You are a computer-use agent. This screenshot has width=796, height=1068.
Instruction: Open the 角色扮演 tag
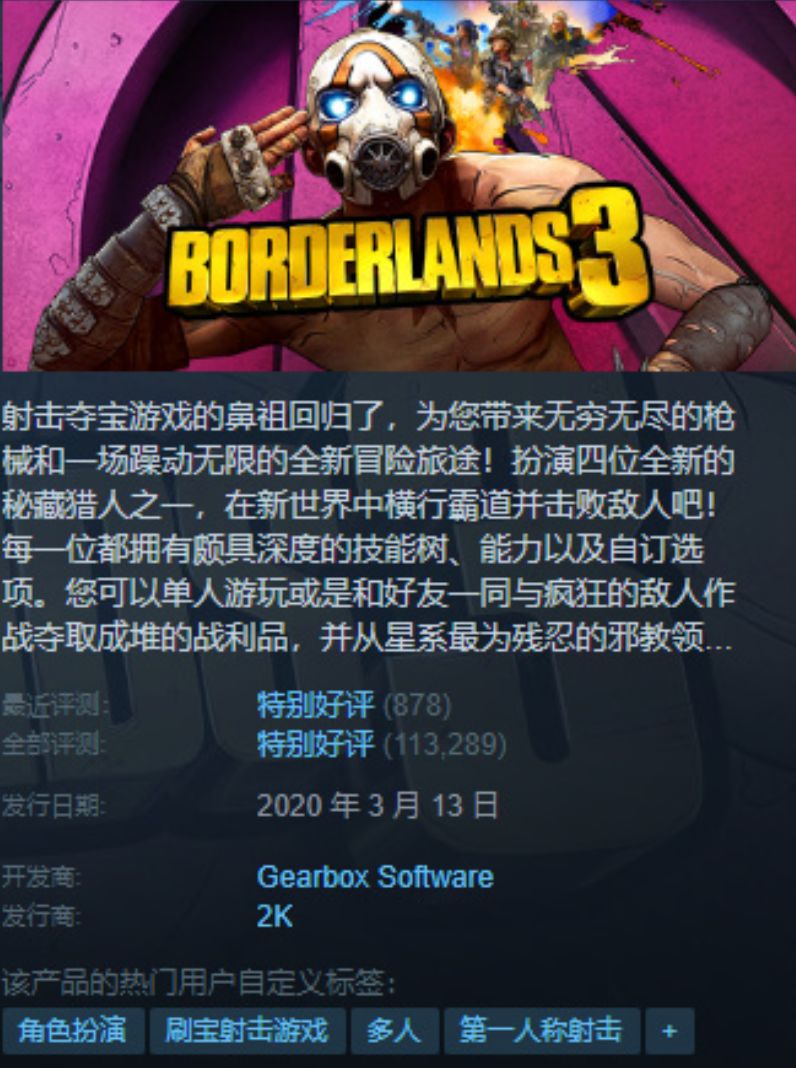[73, 1031]
